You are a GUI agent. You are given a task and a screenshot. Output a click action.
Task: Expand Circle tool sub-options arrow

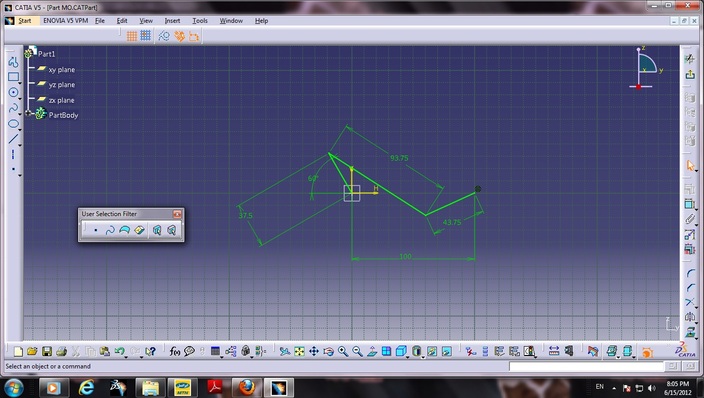pyautogui.click(x=20, y=99)
